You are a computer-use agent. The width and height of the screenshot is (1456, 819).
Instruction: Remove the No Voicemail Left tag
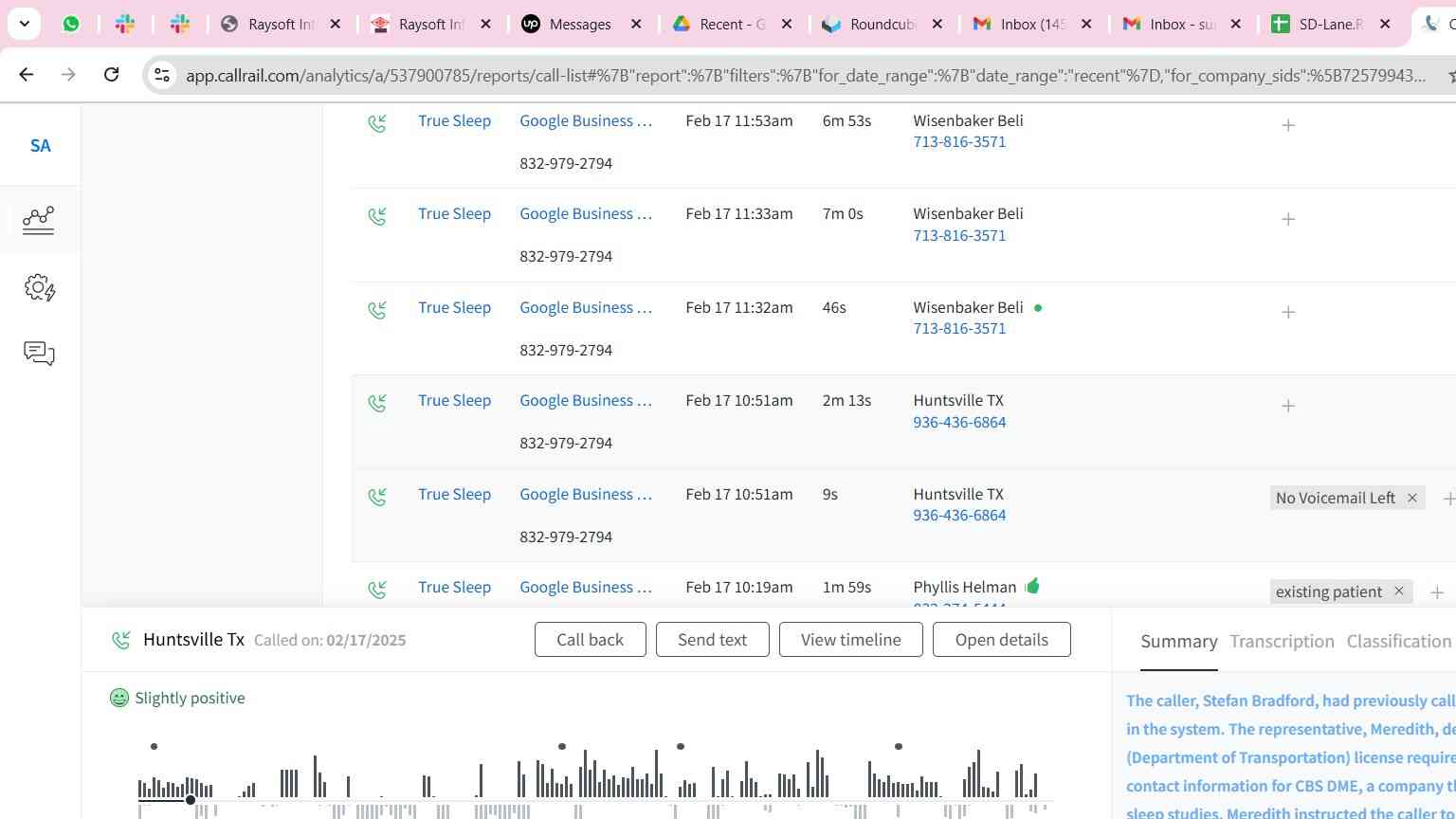(1411, 498)
